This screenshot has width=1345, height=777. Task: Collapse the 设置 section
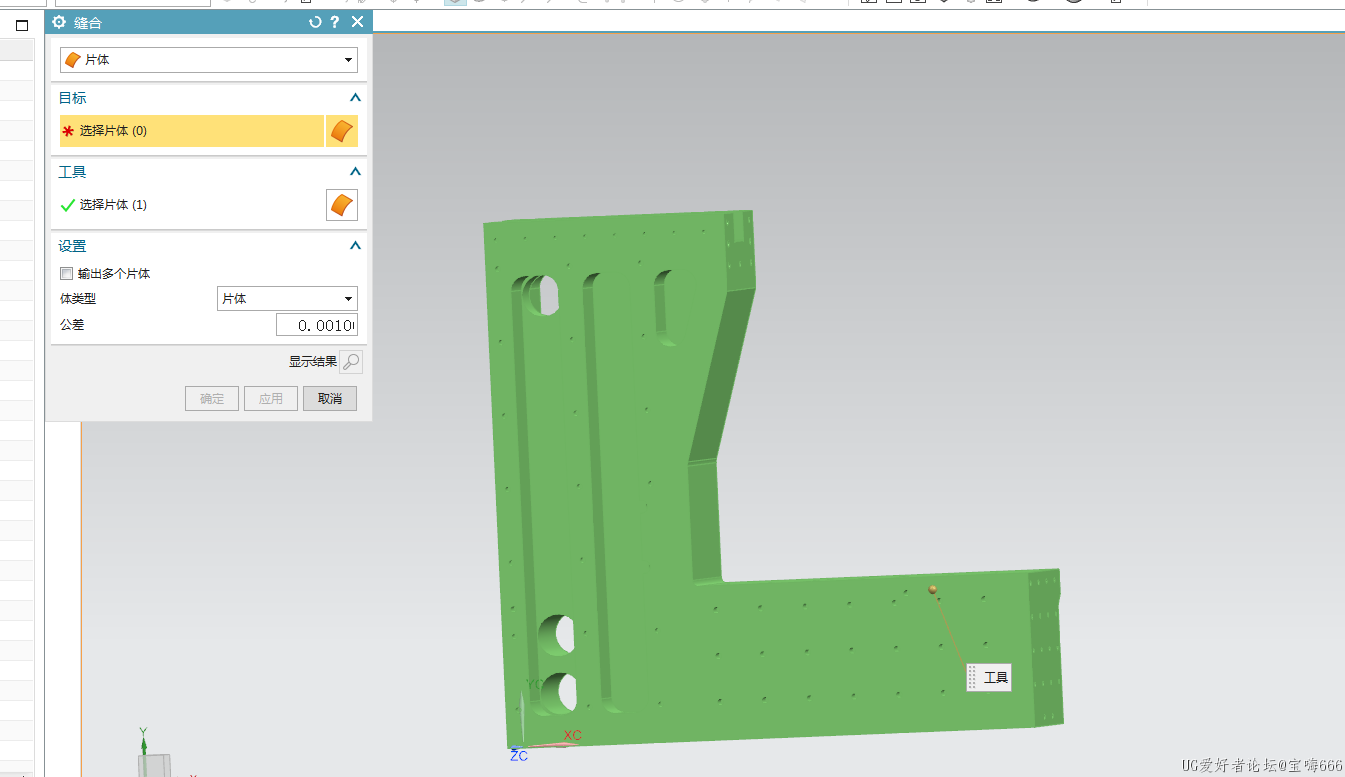354,246
